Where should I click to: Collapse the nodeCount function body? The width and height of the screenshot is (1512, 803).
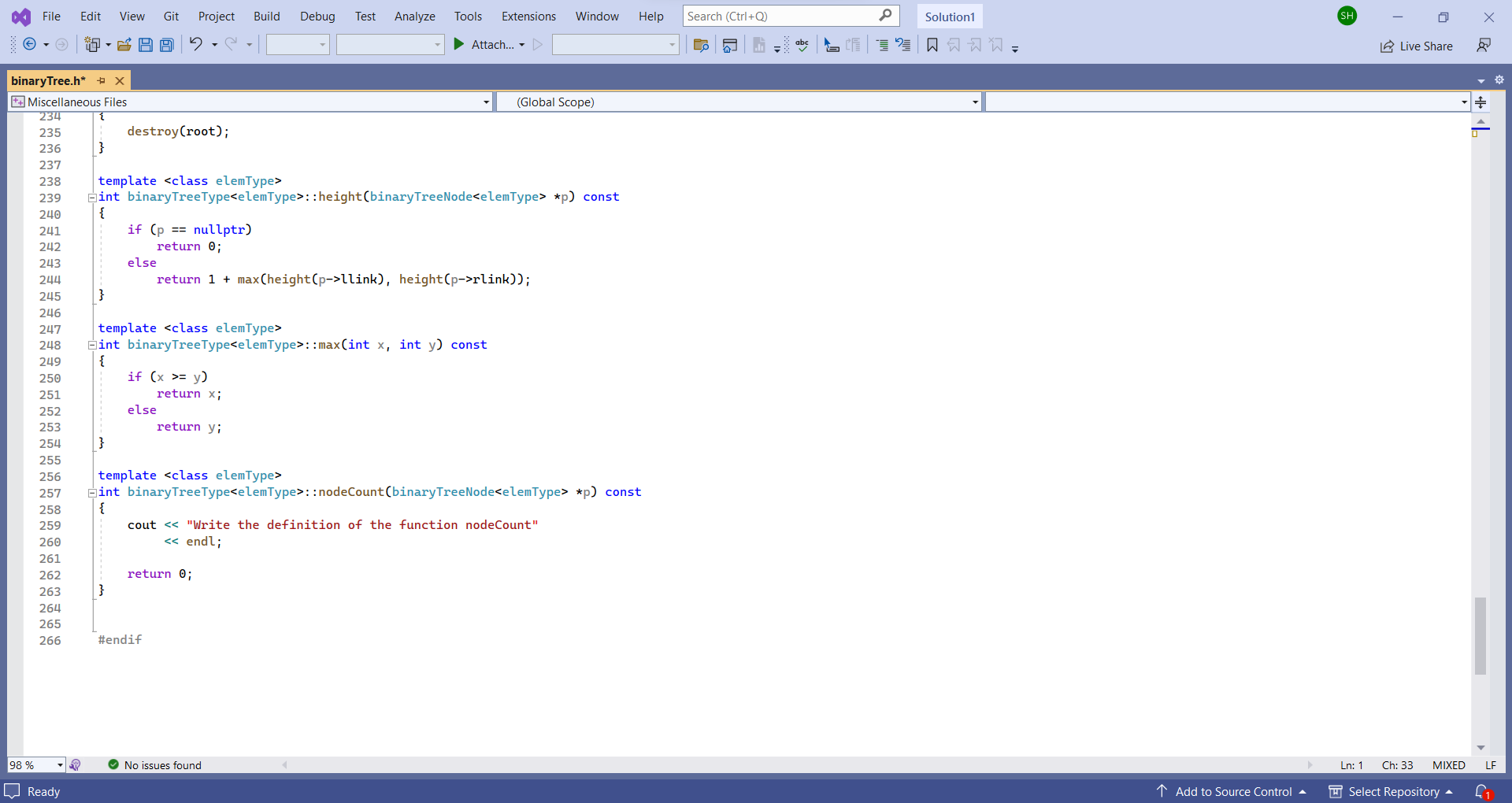(x=91, y=493)
